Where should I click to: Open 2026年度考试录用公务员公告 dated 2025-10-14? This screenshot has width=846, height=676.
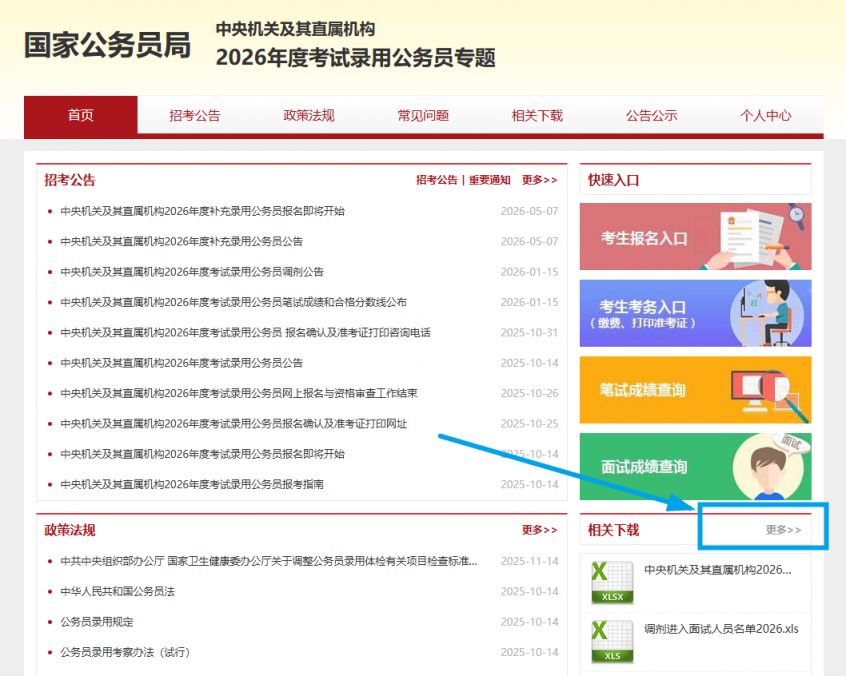[181, 363]
